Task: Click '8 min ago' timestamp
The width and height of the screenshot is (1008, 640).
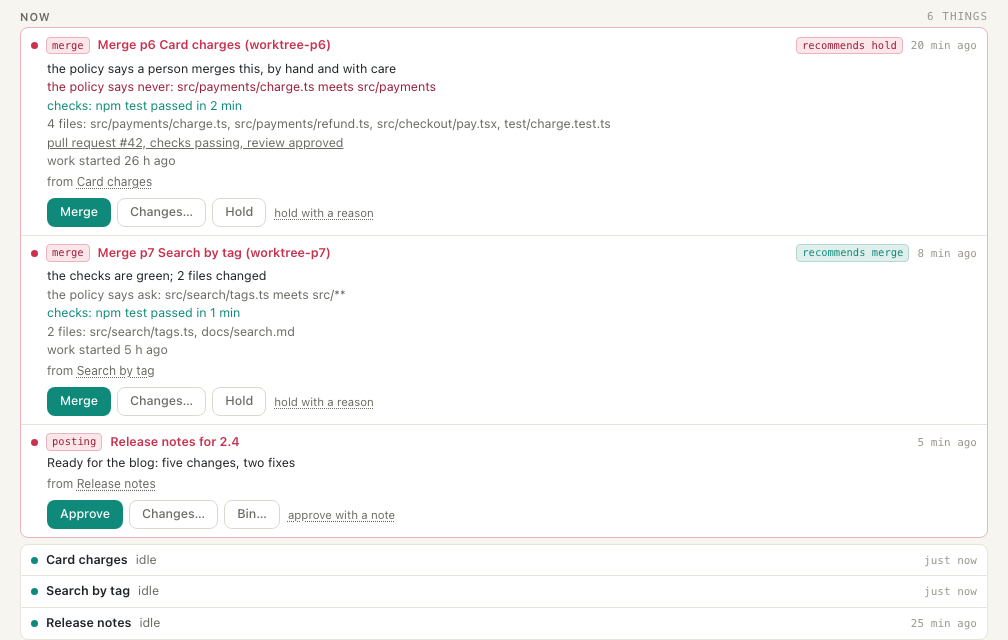Action: click(x=947, y=254)
